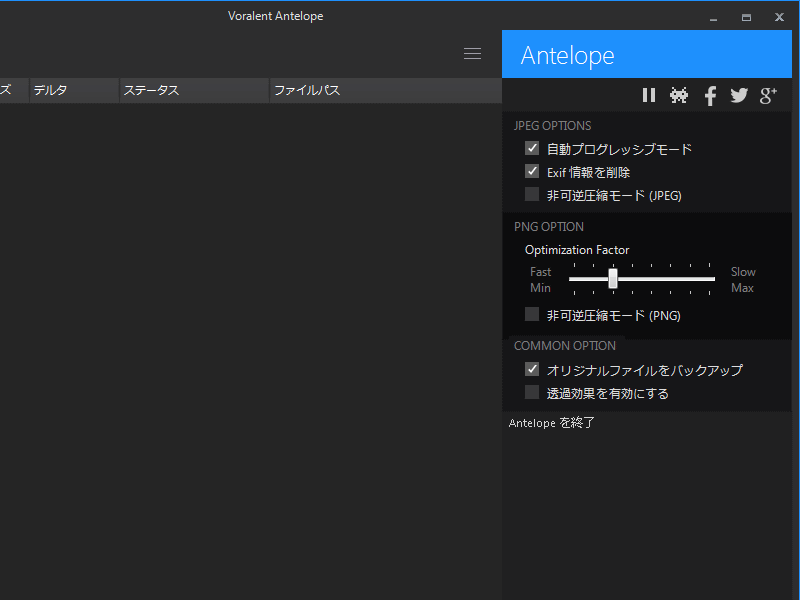Toggle 自動プログレッシブモード checkbox

[x=532, y=148]
